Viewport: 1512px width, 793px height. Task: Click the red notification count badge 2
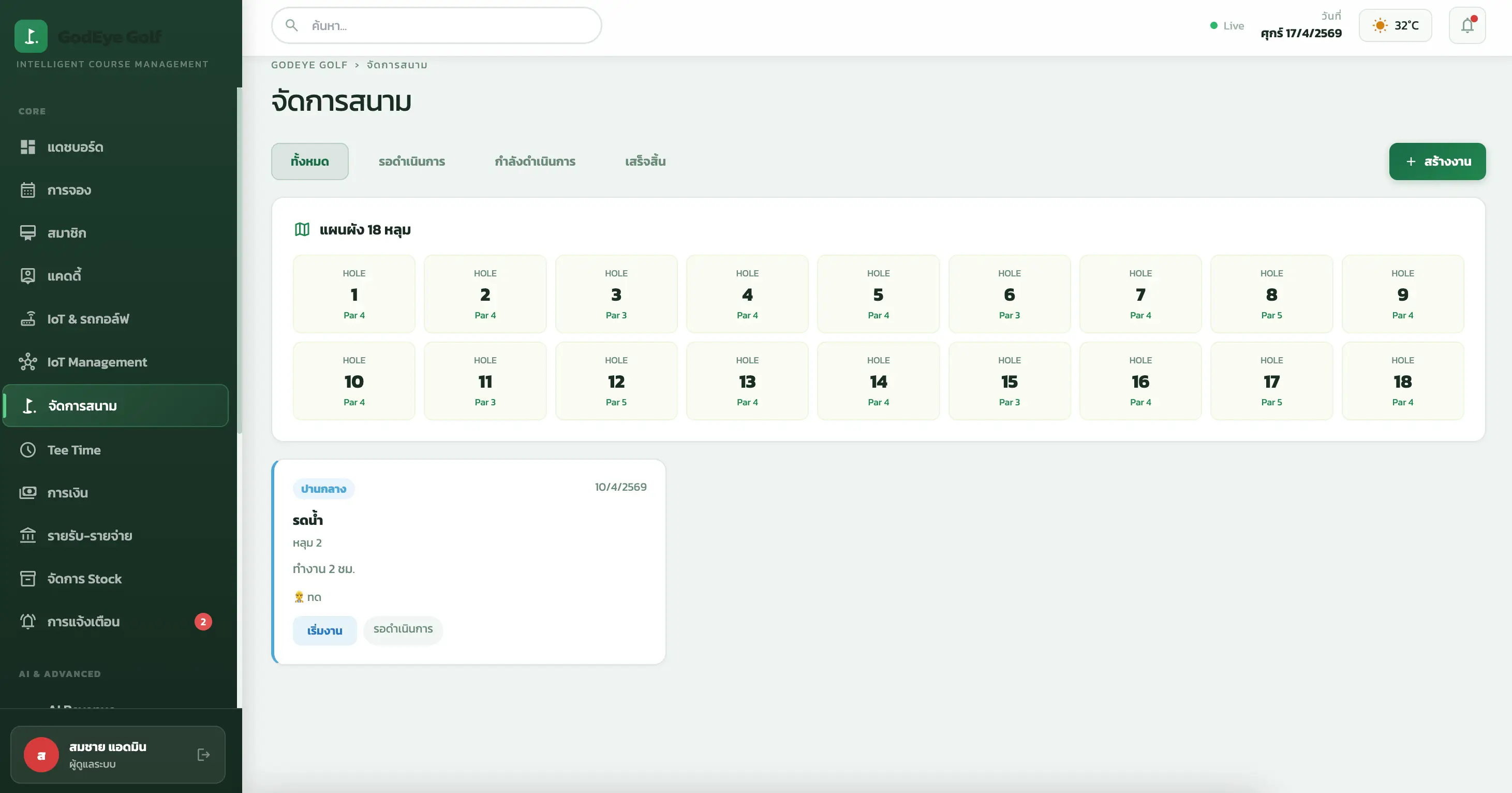coord(203,622)
